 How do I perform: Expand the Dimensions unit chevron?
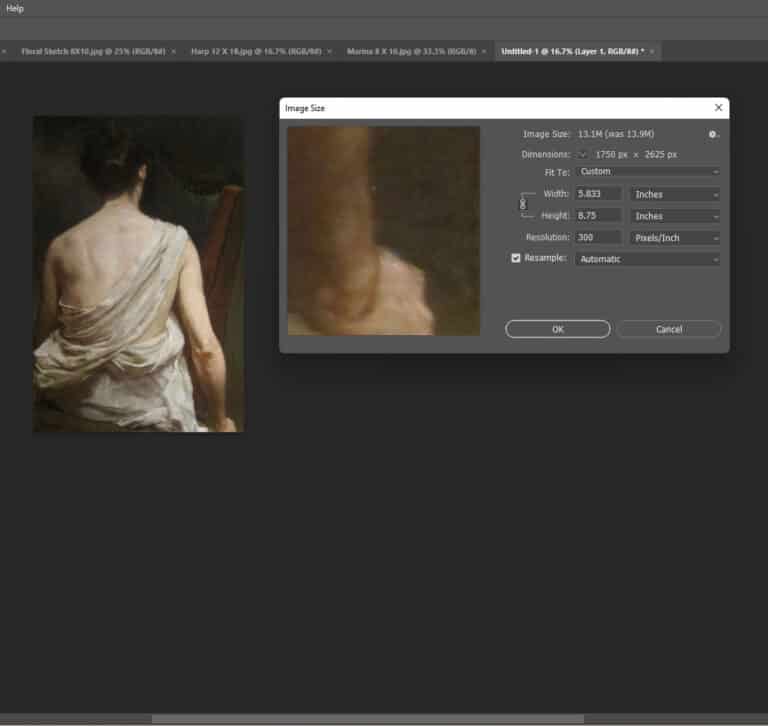tap(582, 155)
